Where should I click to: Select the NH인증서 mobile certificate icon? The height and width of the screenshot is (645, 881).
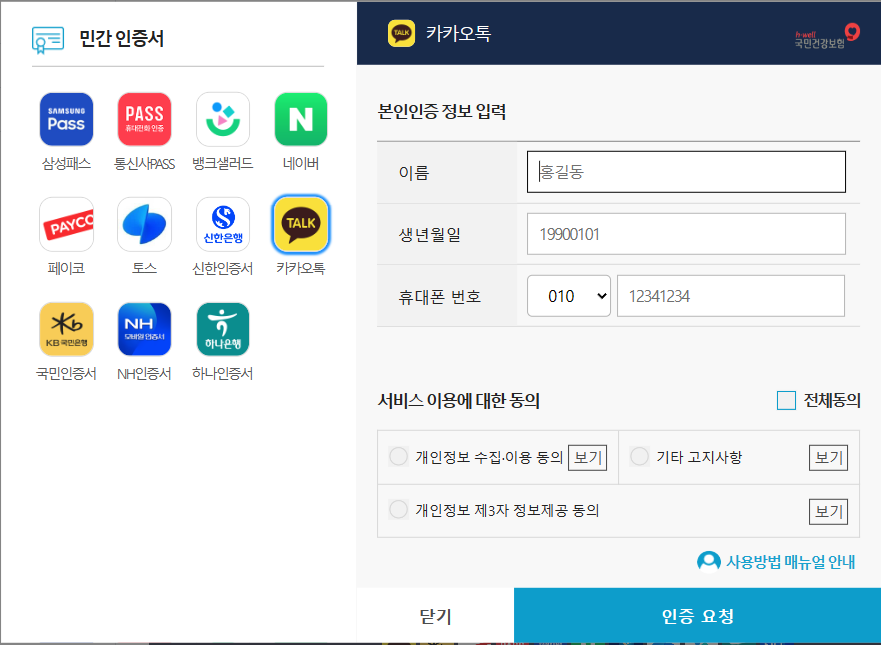tap(144, 329)
